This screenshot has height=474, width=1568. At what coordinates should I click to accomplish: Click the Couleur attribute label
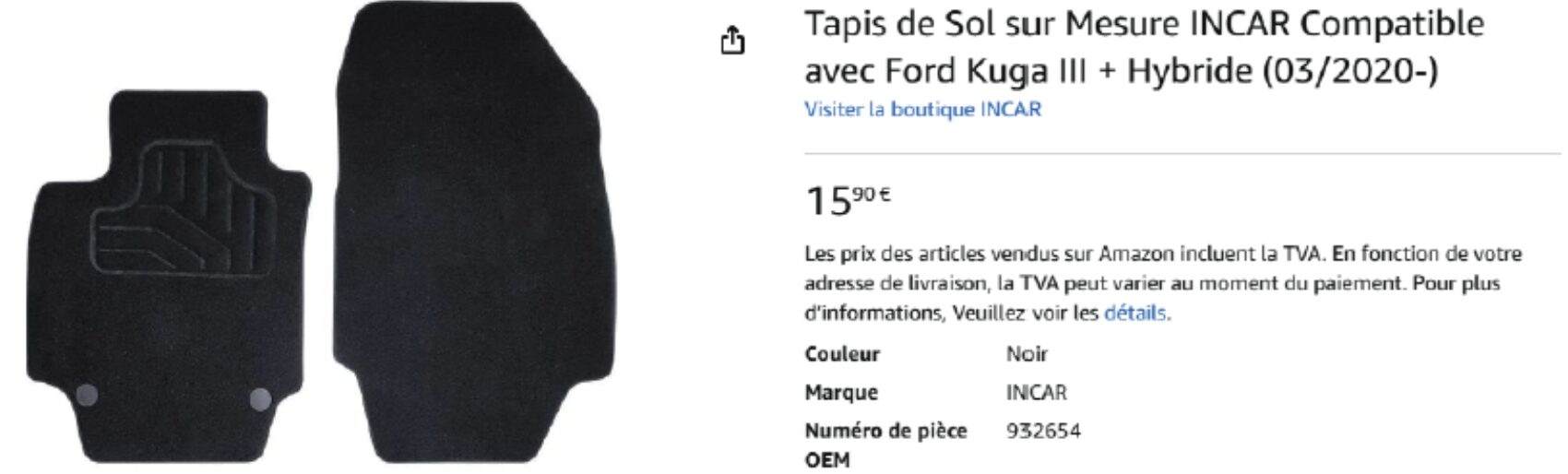coord(842,354)
